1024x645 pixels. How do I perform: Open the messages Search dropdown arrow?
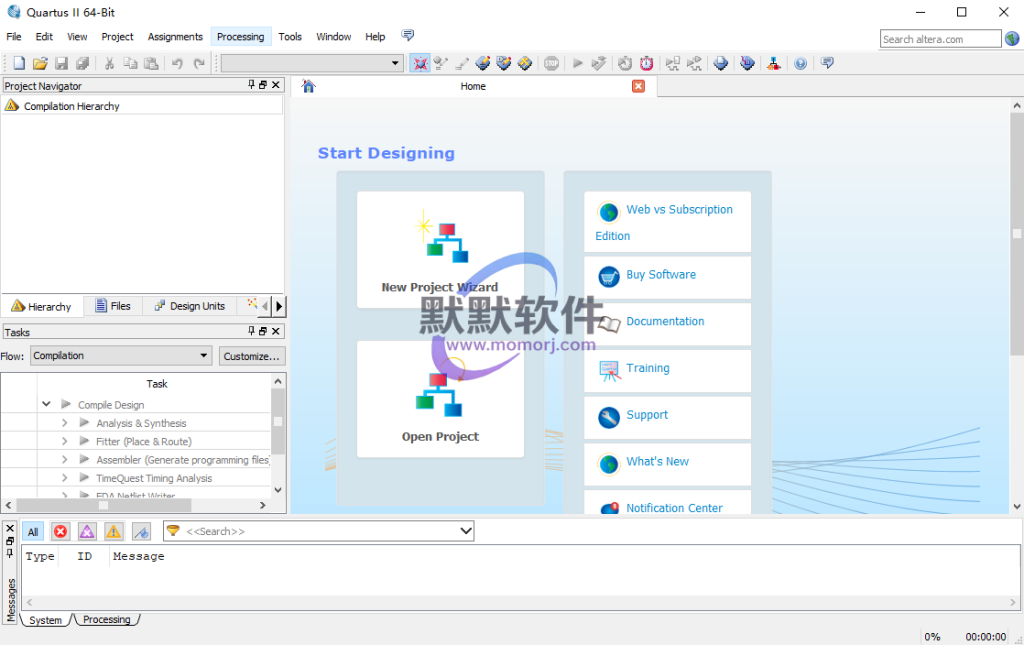[466, 531]
